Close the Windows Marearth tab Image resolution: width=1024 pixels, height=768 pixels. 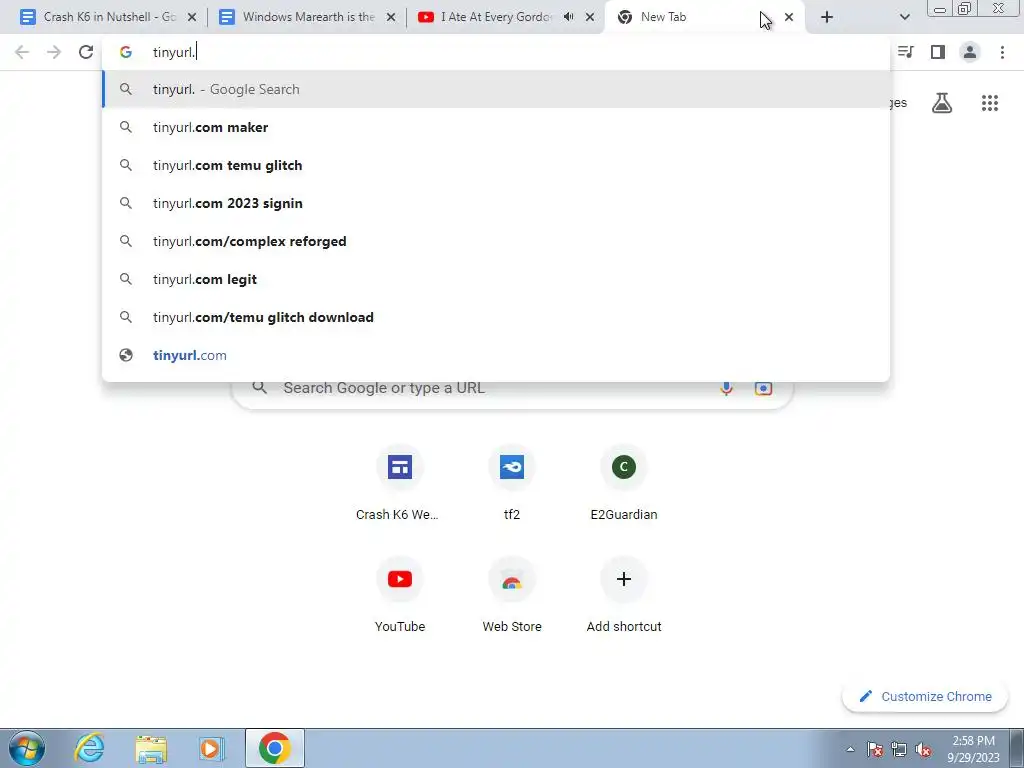pyautogui.click(x=391, y=17)
